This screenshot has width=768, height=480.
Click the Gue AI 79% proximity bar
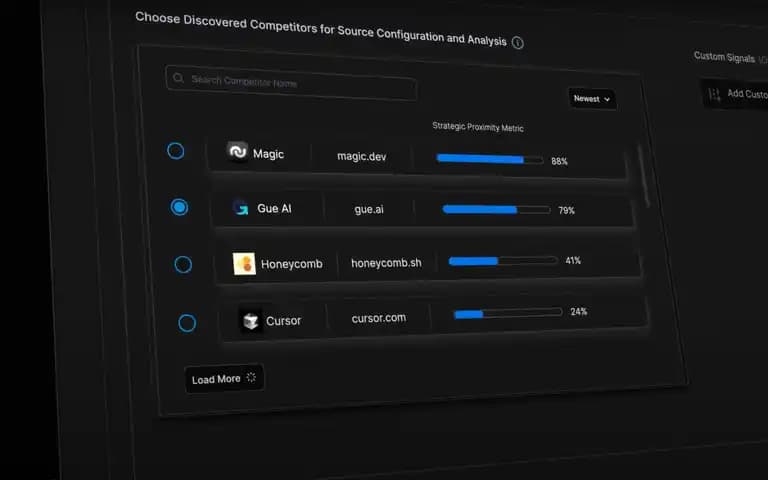(x=496, y=210)
